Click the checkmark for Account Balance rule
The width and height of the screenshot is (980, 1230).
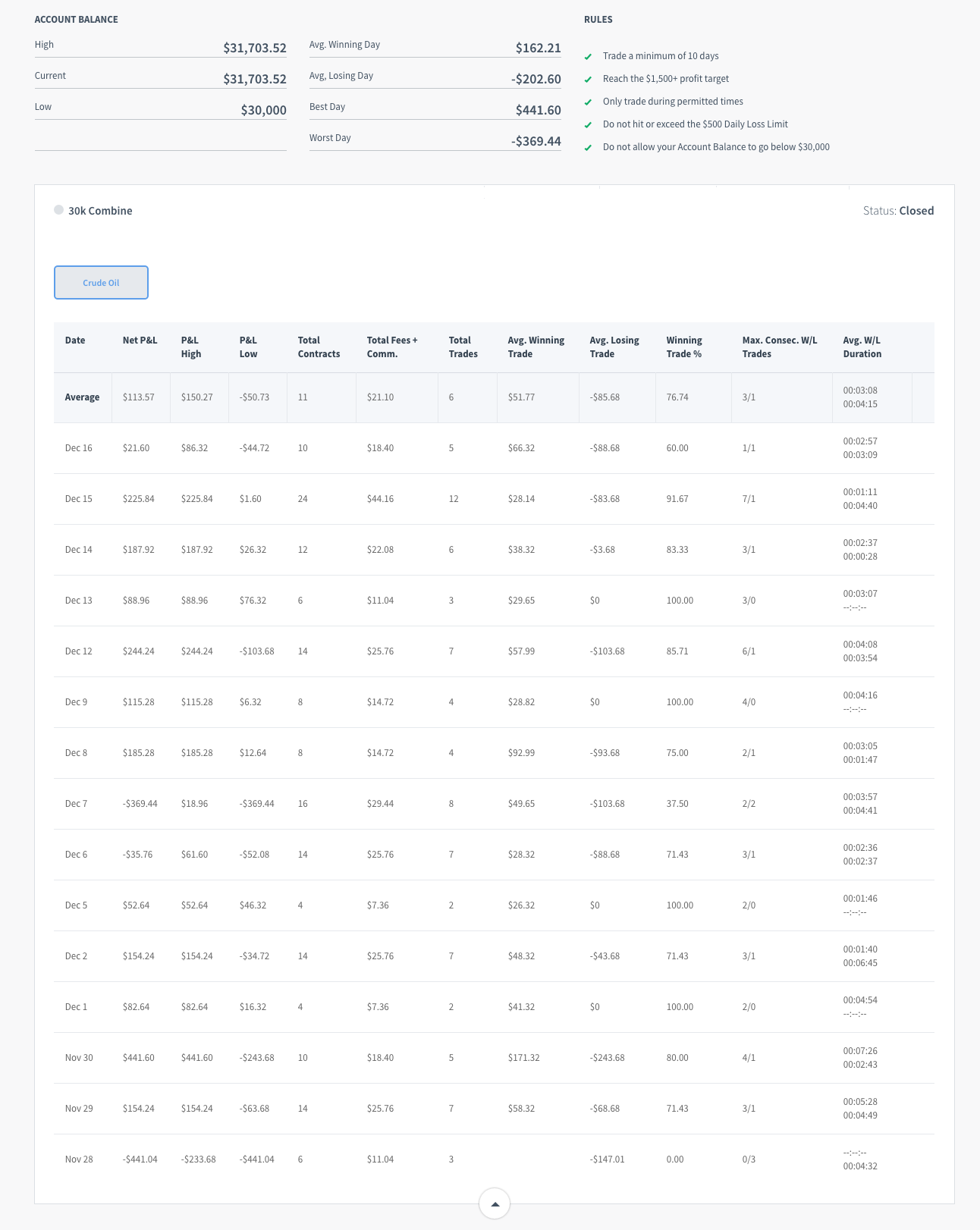pyautogui.click(x=588, y=148)
